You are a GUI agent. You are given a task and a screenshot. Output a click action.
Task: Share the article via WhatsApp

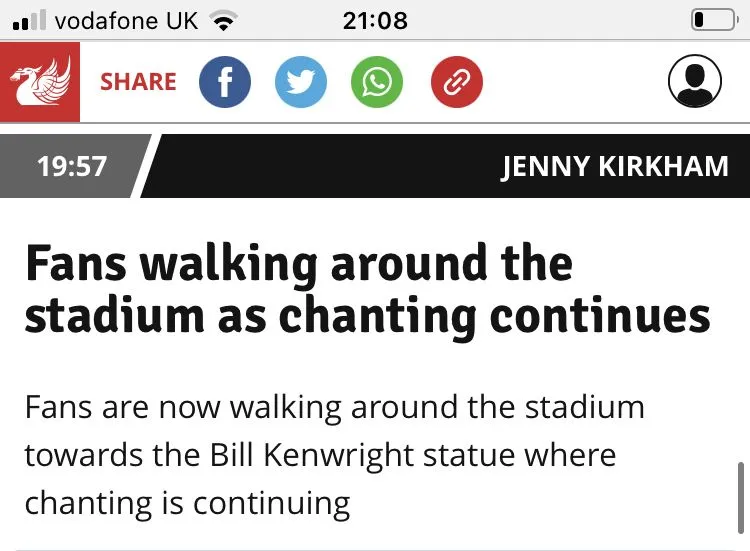[x=377, y=82]
